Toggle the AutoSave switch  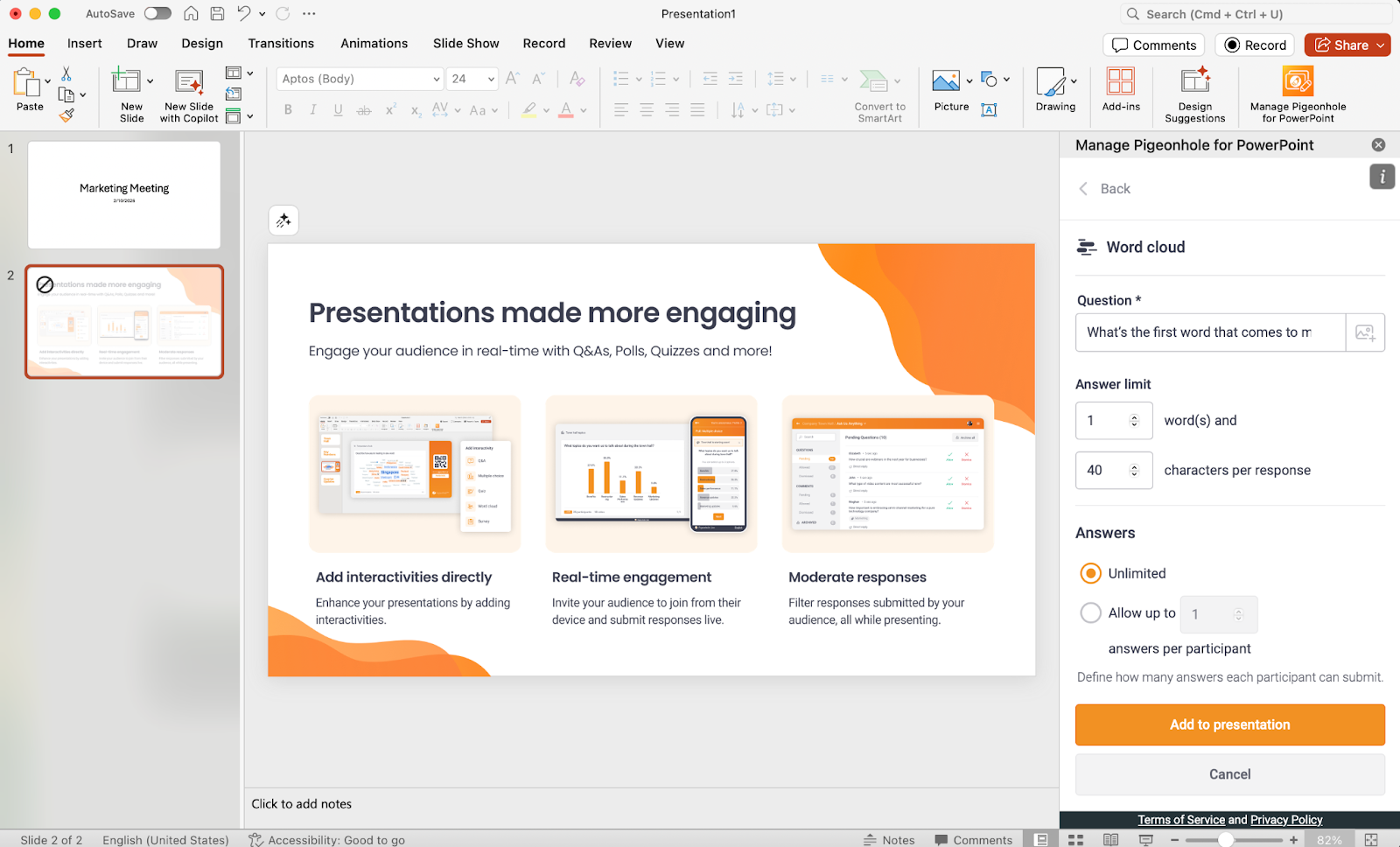157,13
